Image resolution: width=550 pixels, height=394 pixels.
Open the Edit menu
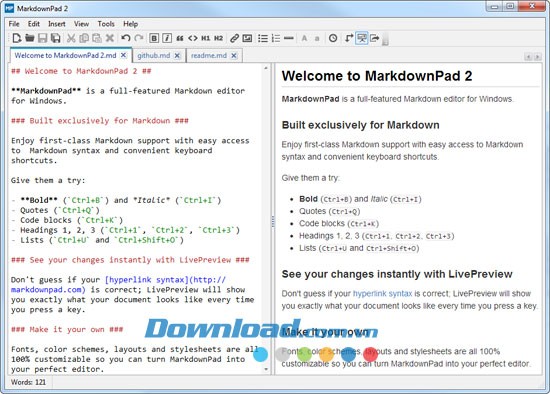tap(34, 24)
